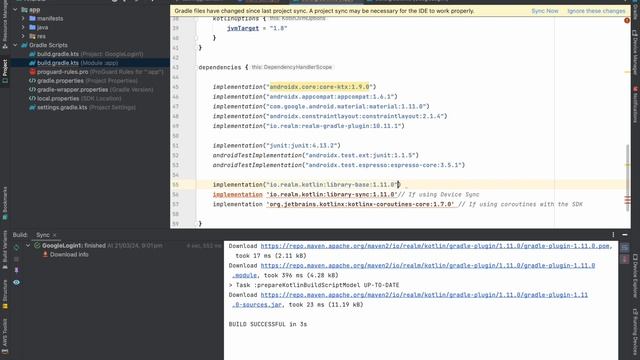Image resolution: width=640 pixels, height=360 pixels.
Task: Open Device Explorer side panel
Action: [x=635, y=276]
